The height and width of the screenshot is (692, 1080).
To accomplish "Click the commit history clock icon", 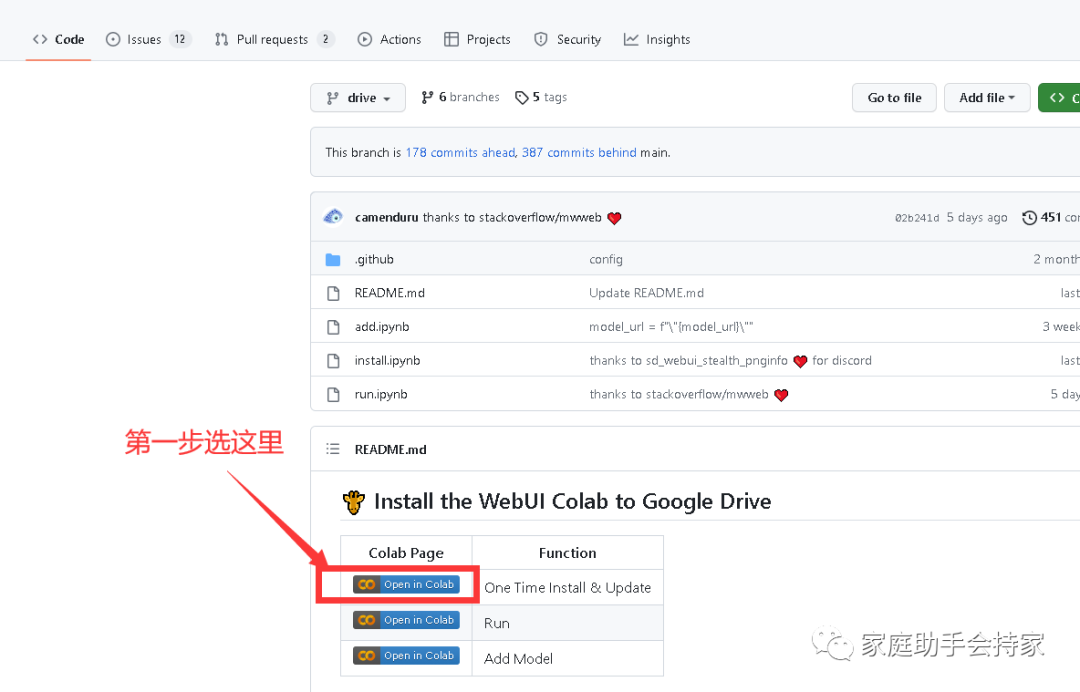I will [x=1029, y=218].
